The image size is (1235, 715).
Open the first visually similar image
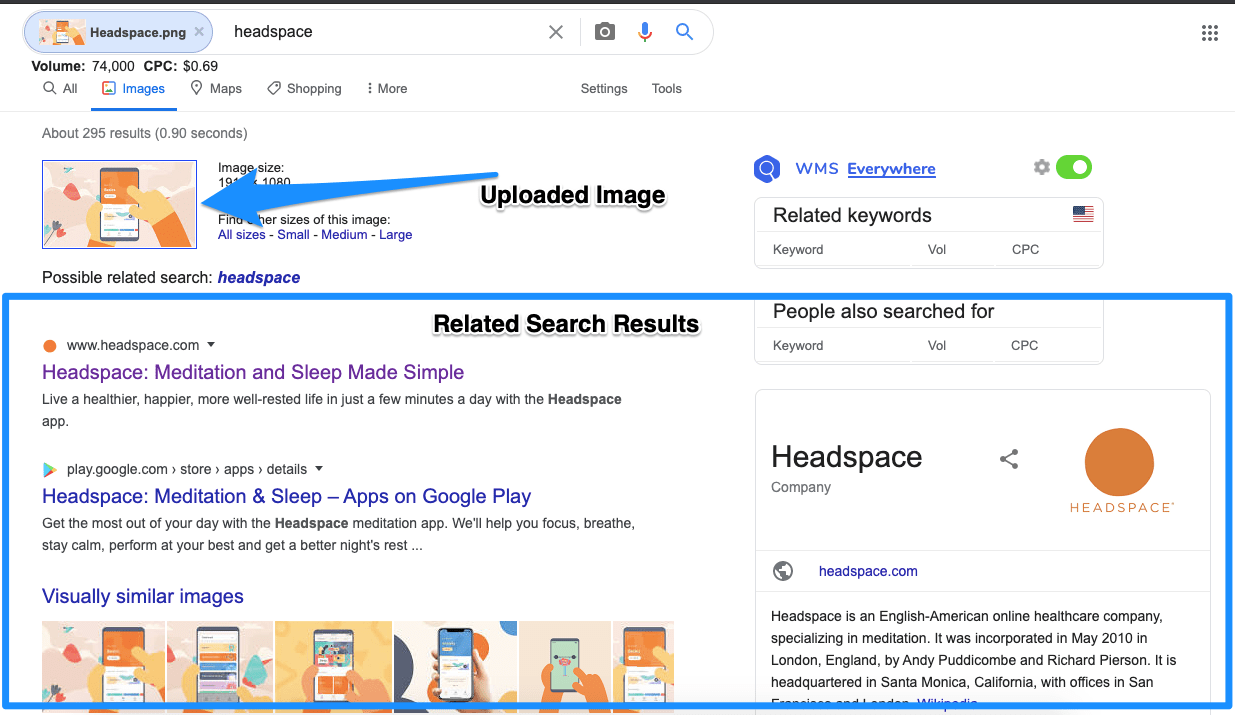(103, 666)
